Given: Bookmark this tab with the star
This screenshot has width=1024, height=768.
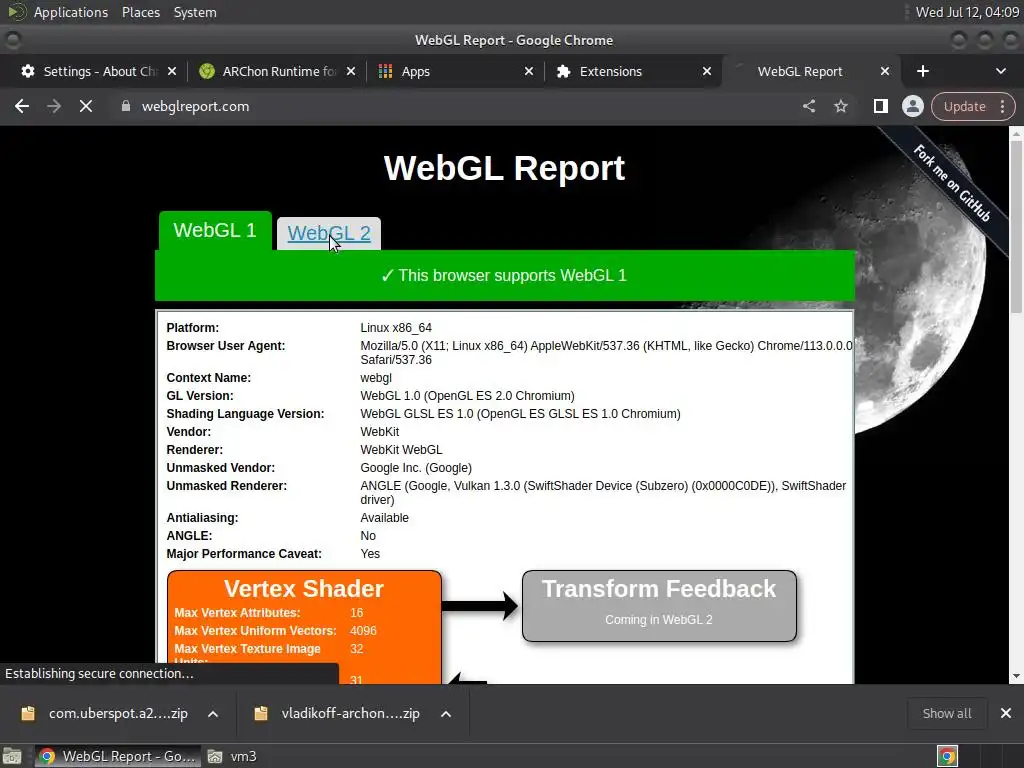Looking at the screenshot, I should pyautogui.click(x=840, y=106).
